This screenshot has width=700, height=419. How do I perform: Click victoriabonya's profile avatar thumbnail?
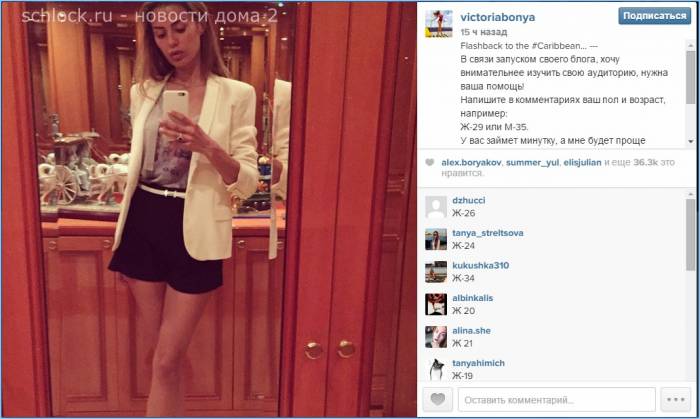[439, 24]
